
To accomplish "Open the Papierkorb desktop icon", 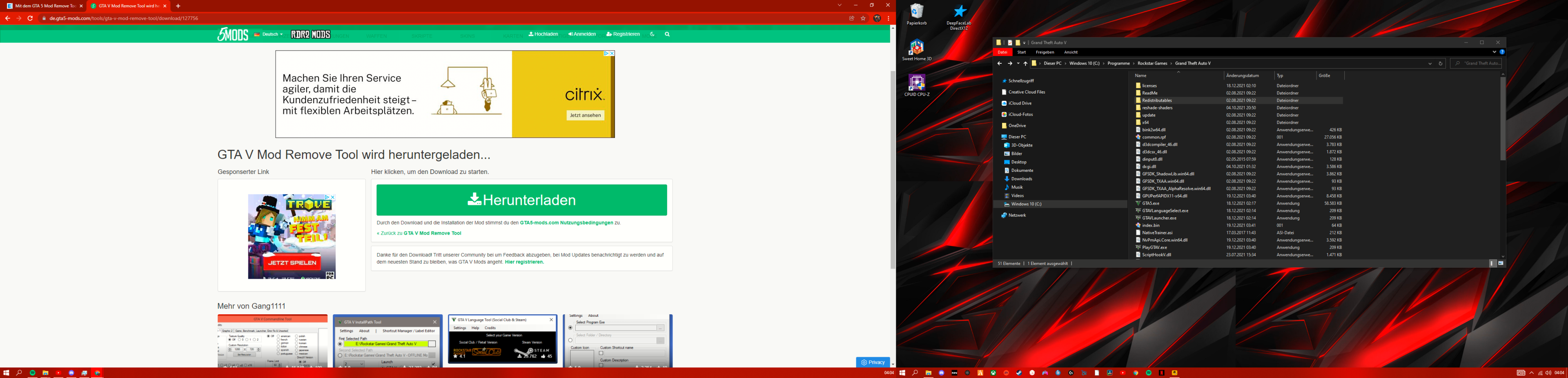I will click(917, 15).
